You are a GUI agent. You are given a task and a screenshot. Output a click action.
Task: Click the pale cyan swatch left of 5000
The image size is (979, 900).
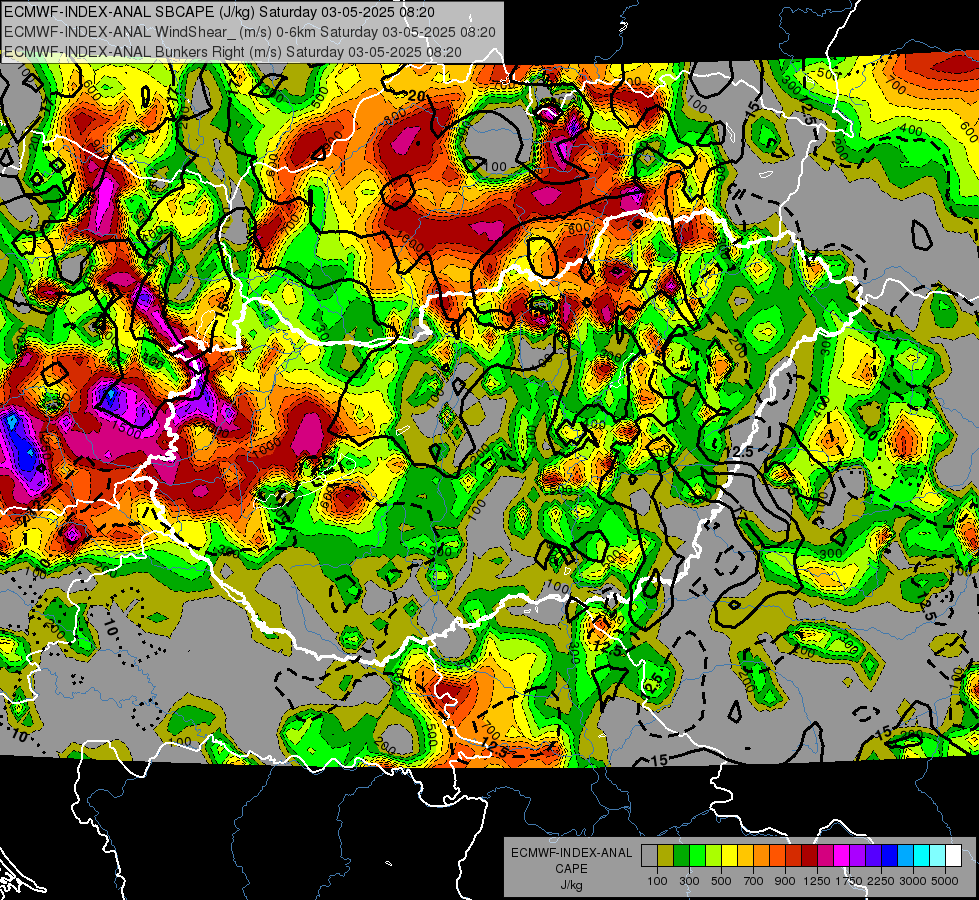pos(938,856)
